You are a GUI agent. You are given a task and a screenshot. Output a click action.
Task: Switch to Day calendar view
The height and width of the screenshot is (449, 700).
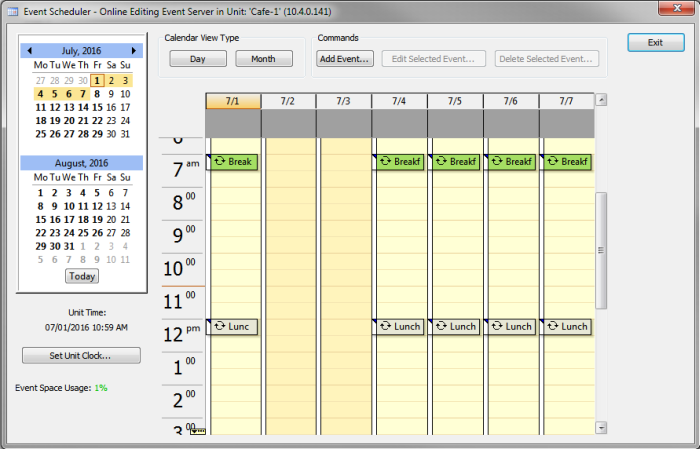point(198,59)
